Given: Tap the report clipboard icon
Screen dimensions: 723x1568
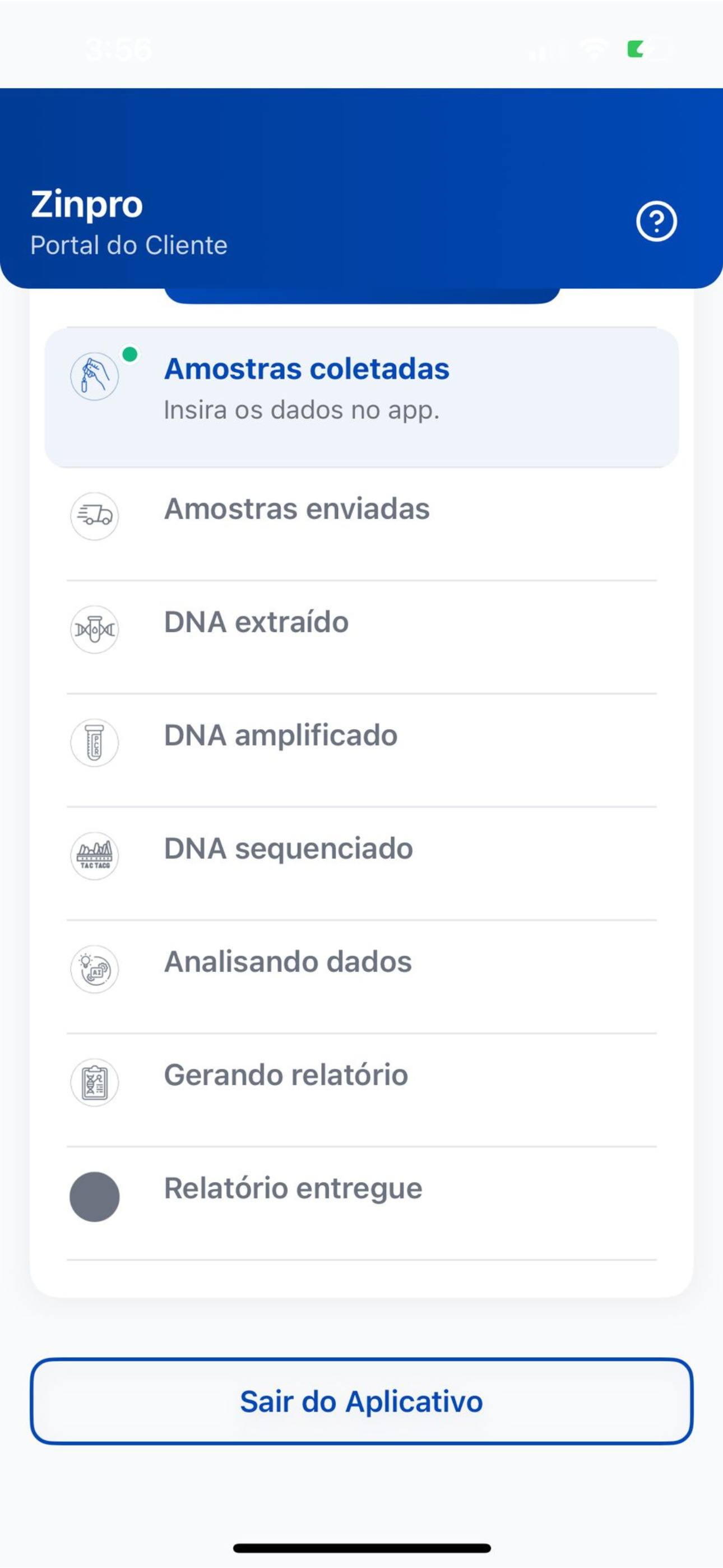Looking at the screenshot, I should (94, 1082).
